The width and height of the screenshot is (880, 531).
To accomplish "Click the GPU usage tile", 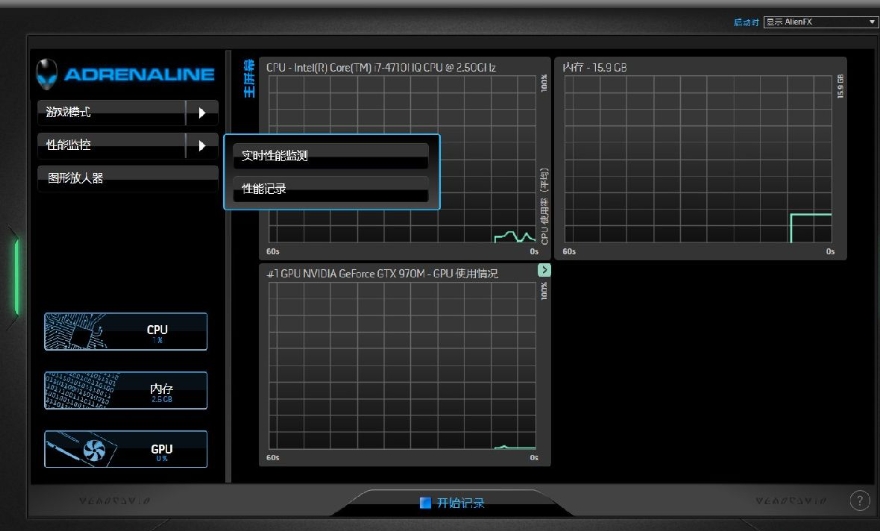I will [x=126, y=449].
